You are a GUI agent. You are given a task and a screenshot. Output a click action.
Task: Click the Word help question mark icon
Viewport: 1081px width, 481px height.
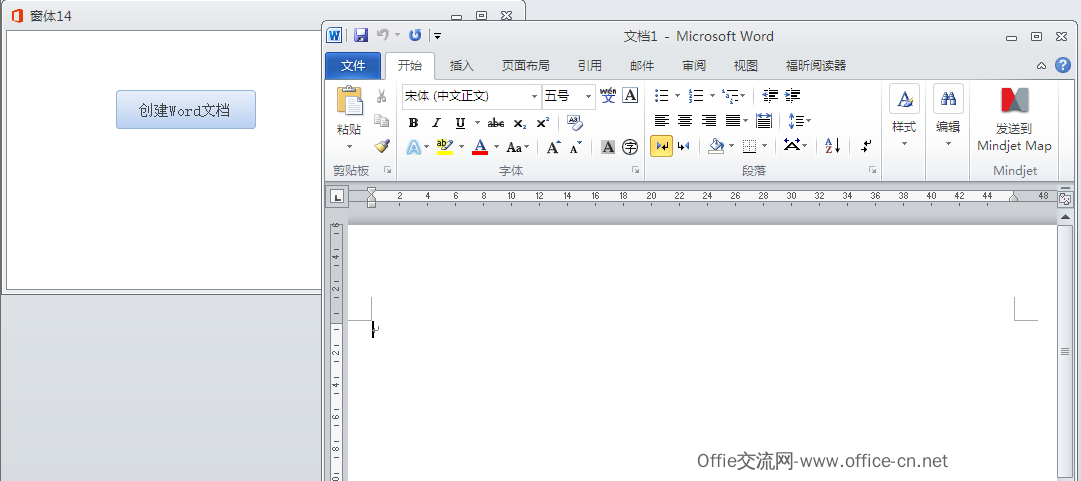point(1062,65)
